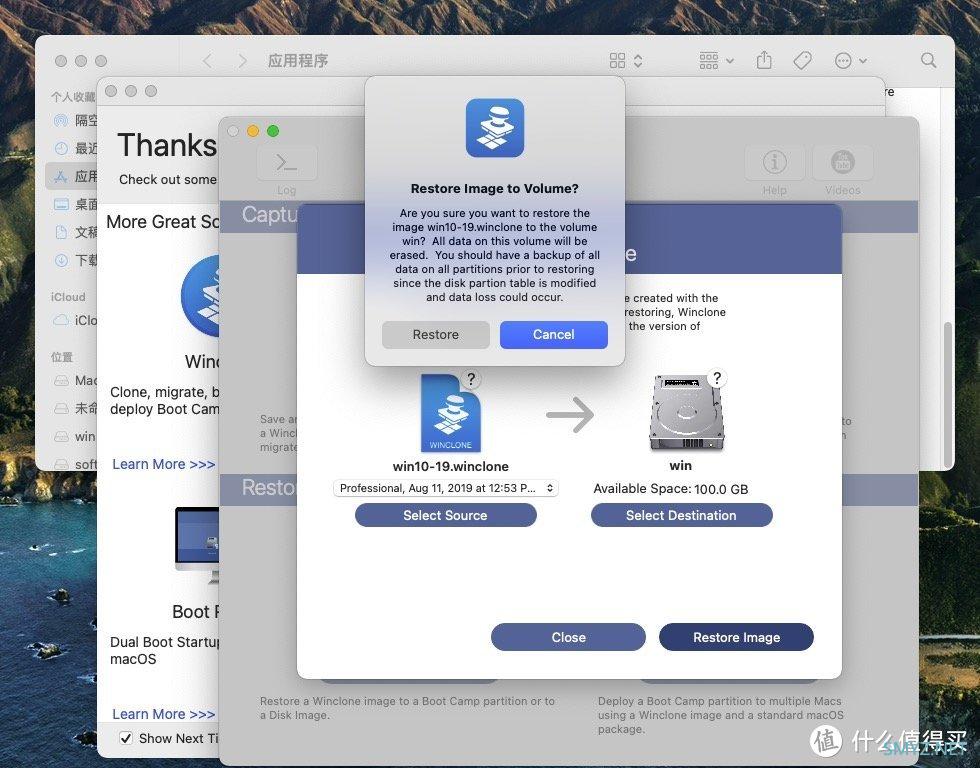Screen dimensions: 980x768
Task: Open the Videos icon in Winclone toolbar
Action: pyautogui.click(x=842, y=162)
